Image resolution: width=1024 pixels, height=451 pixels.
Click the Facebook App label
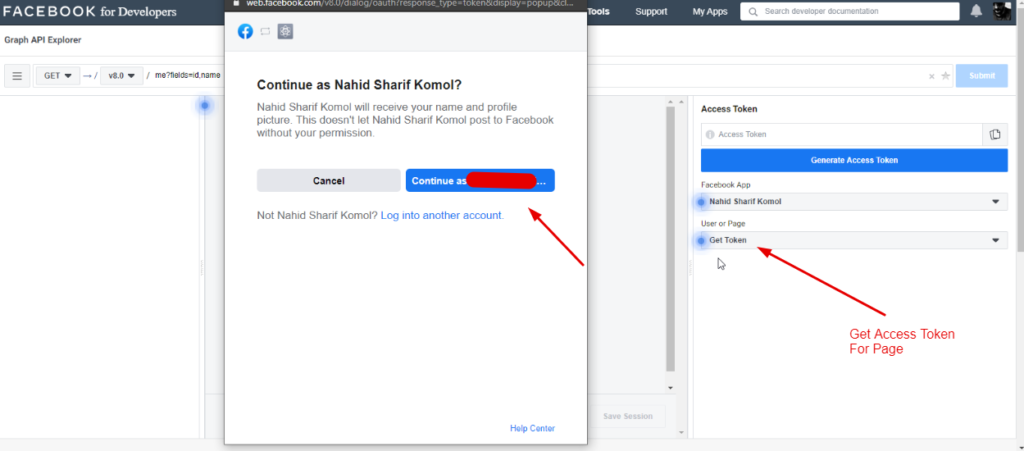pos(726,185)
